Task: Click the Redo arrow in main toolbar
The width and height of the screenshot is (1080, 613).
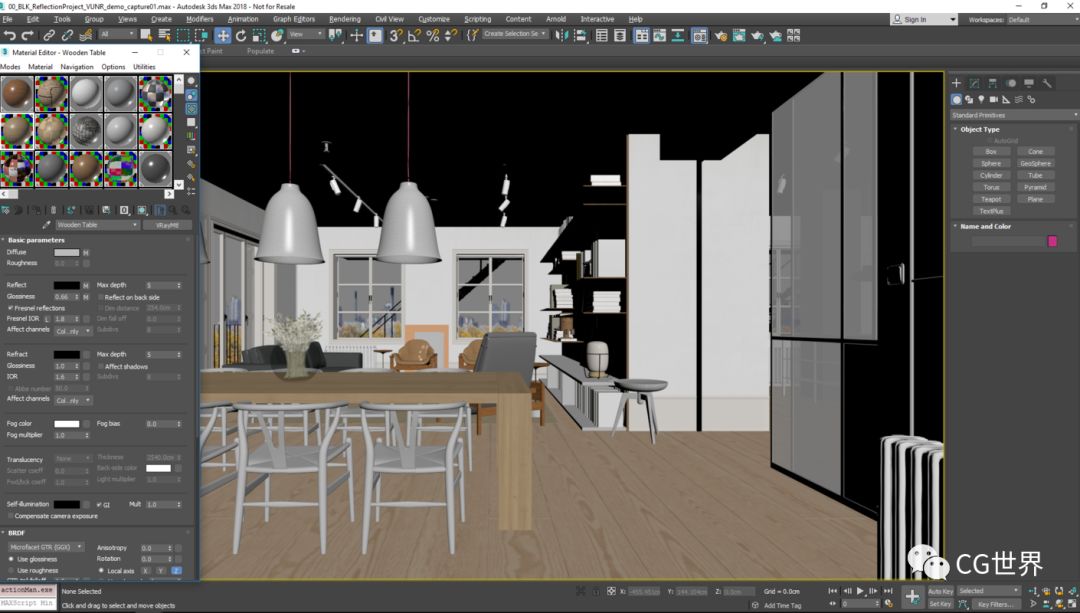Action: click(28, 35)
